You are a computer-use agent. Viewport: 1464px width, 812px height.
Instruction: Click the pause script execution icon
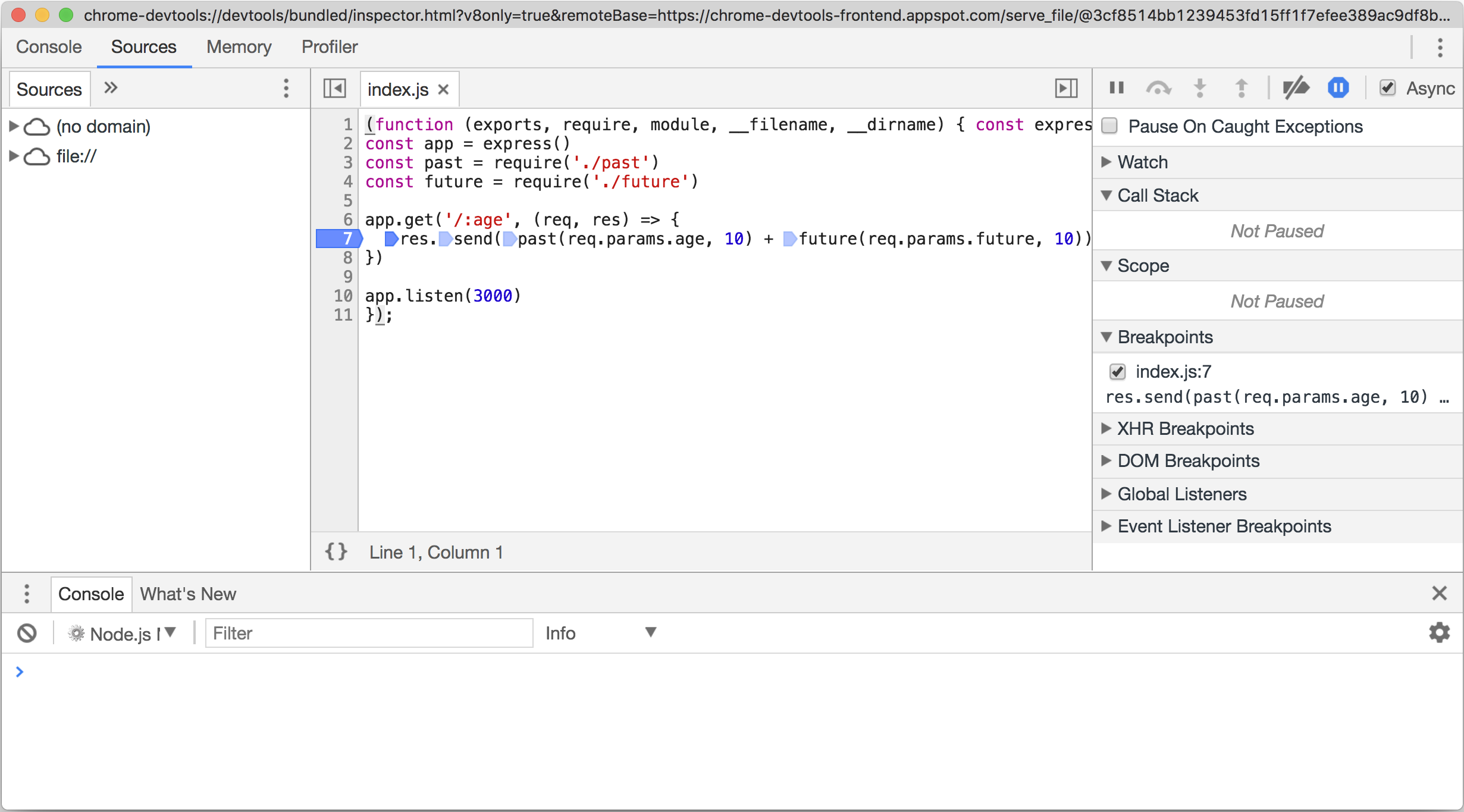[x=1117, y=88]
